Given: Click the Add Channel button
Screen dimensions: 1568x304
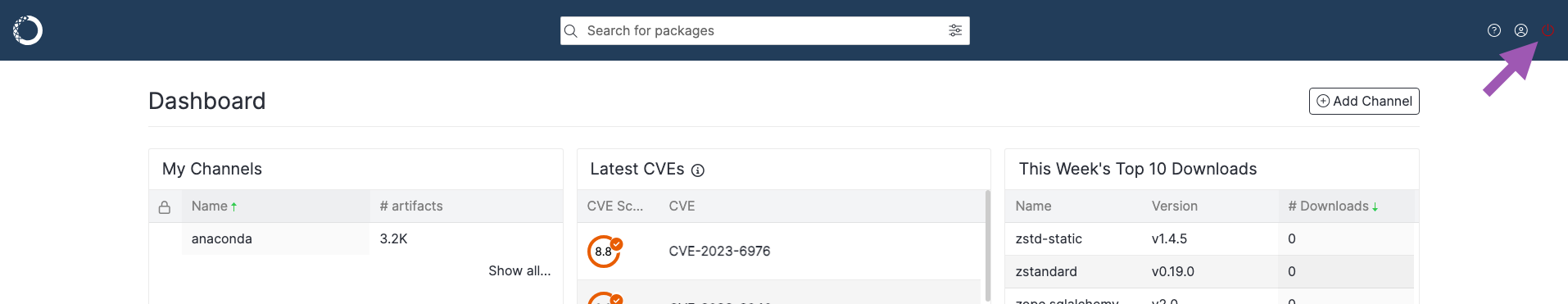Looking at the screenshot, I should tap(1364, 101).
